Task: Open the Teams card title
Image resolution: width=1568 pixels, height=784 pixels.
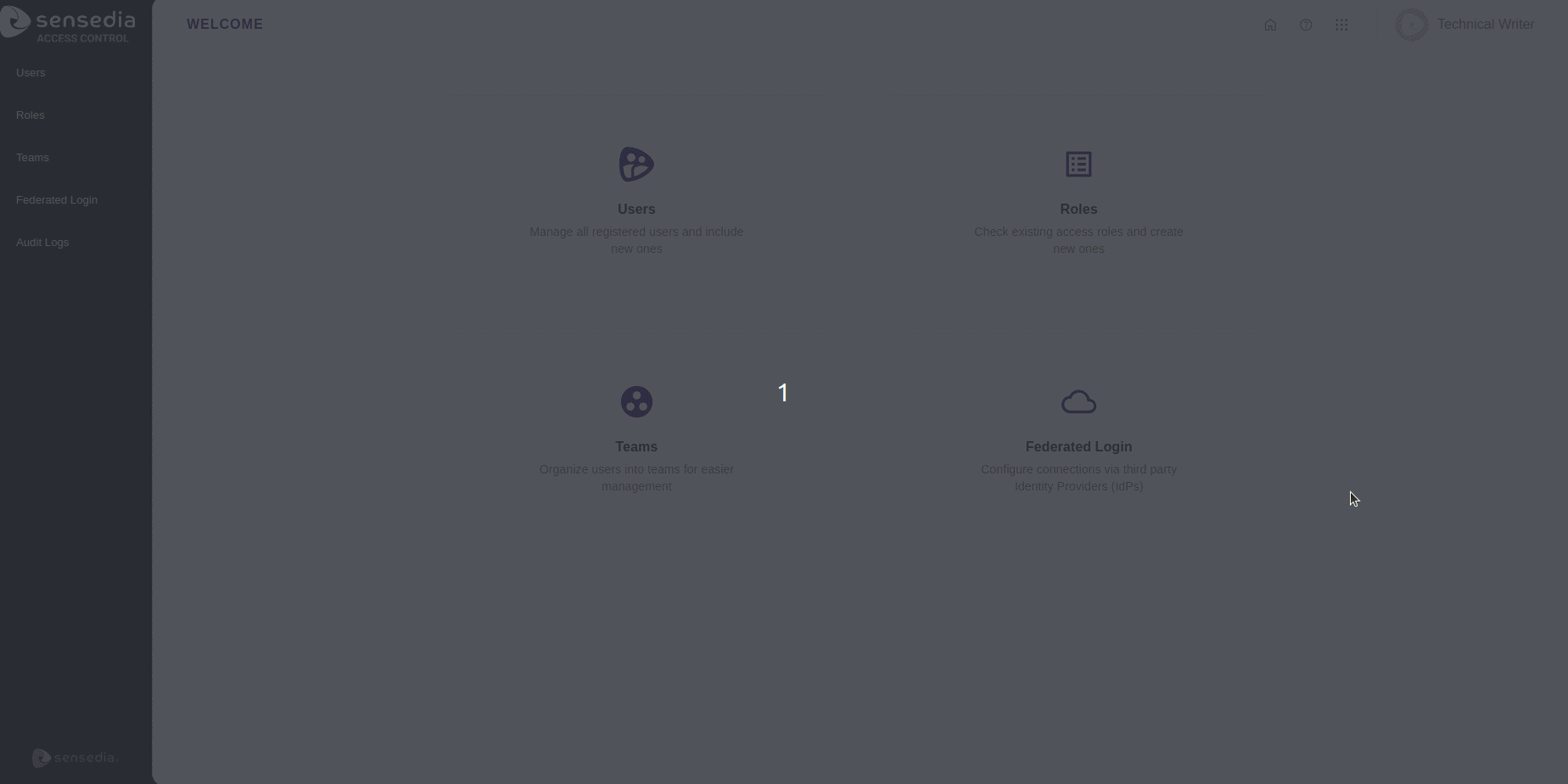Action: [x=636, y=447]
